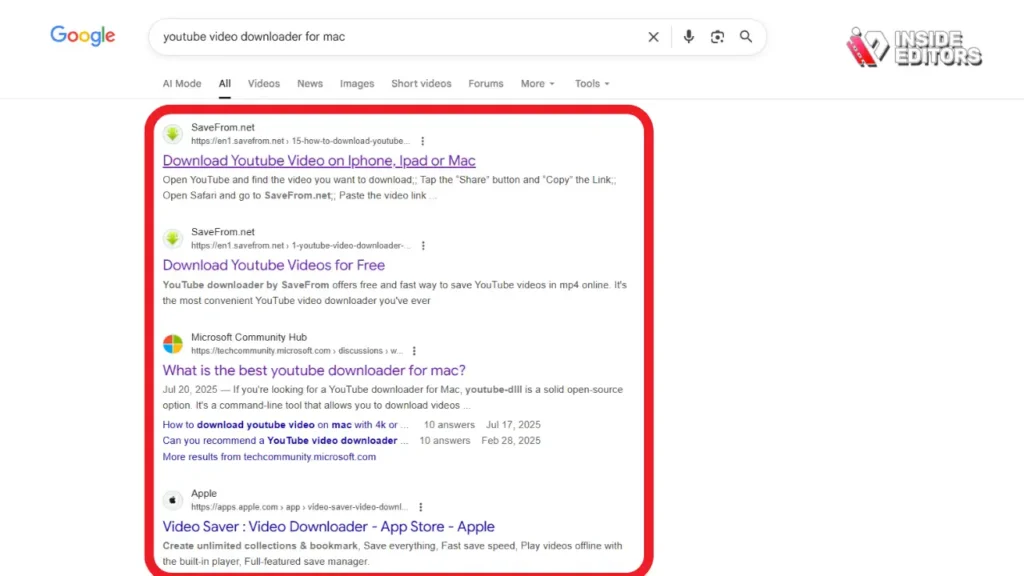Open "Can you recommend a YouTube video downloader" sublink
Viewport: 1024px width, 576px height.
[285, 441]
